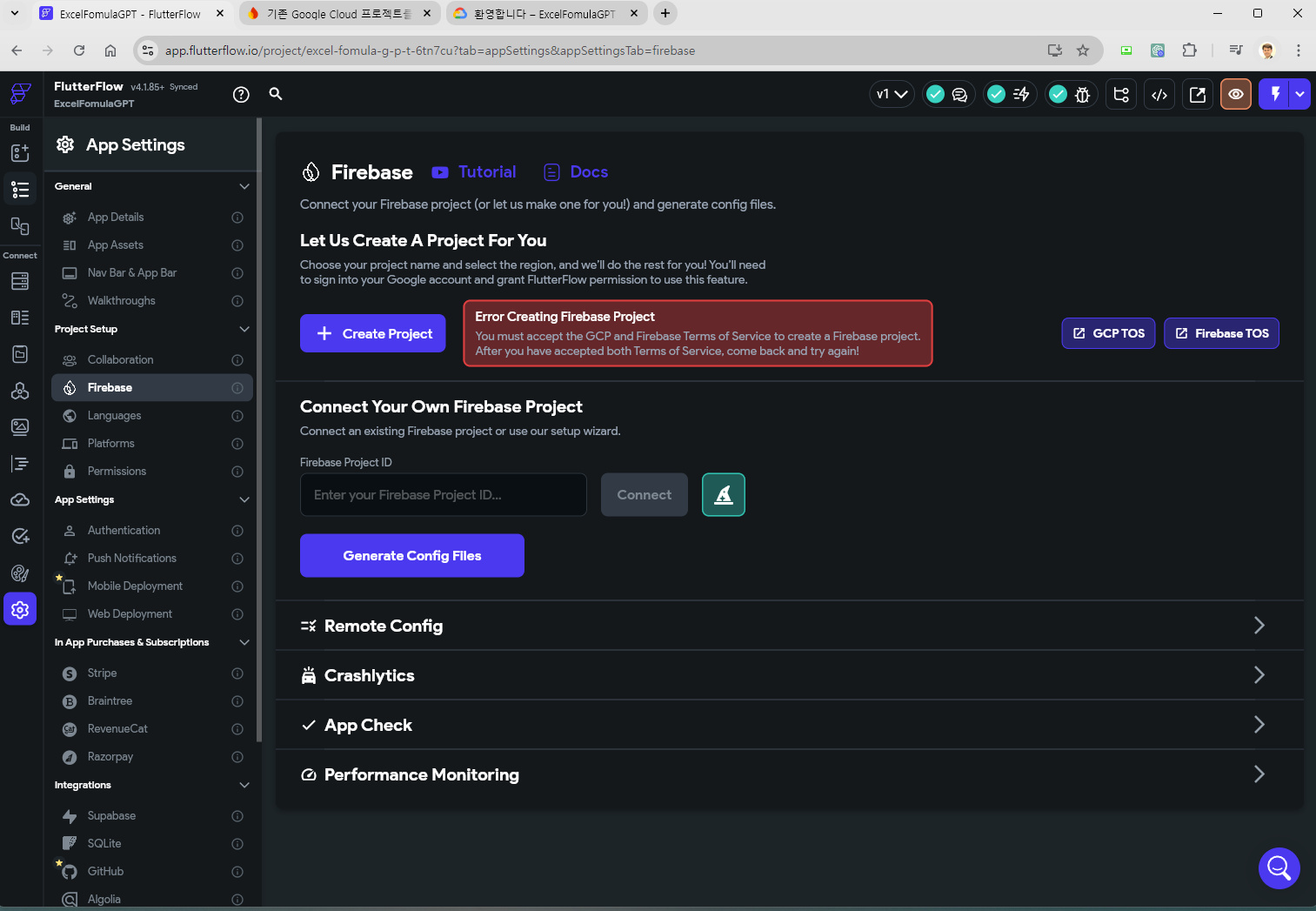Image resolution: width=1316 pixels, height=911 pixels.
Task: Open the Widget Palette in the Build rail
Action: point(20,153)
